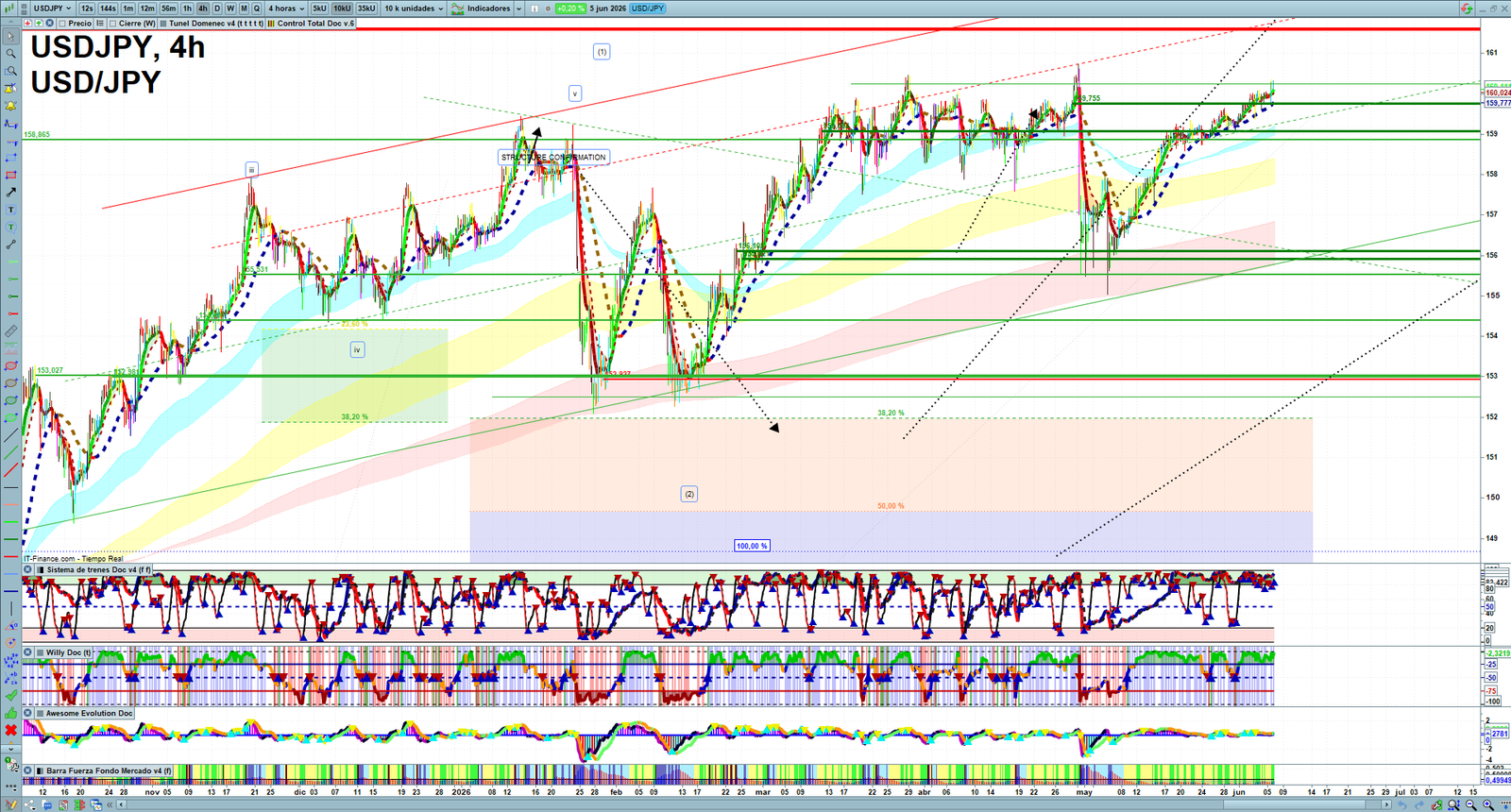Close the Awesome Evolution Doc panel
This screenshot has width=1511, height=812.
27,713
